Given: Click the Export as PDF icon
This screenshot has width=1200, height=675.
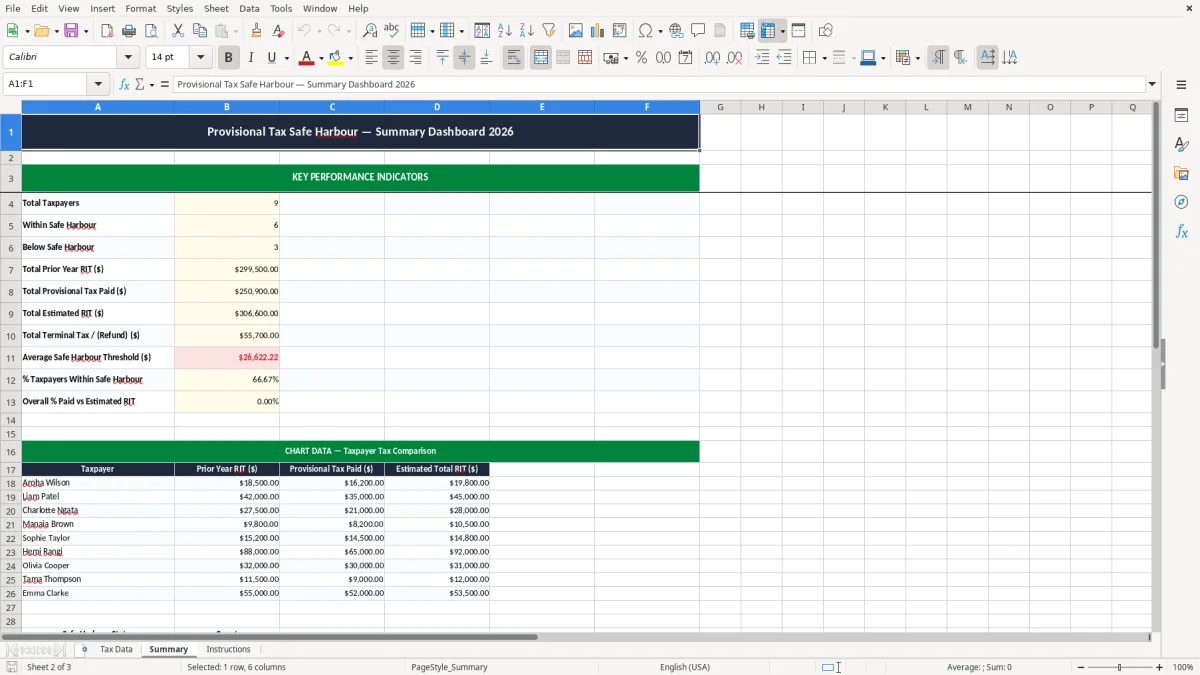Looking at the screenshot, I should 107,31.
